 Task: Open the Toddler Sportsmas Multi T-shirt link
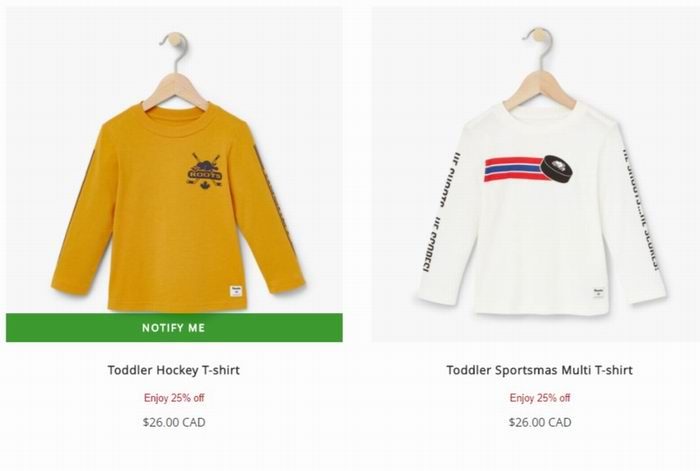point(539,370)
